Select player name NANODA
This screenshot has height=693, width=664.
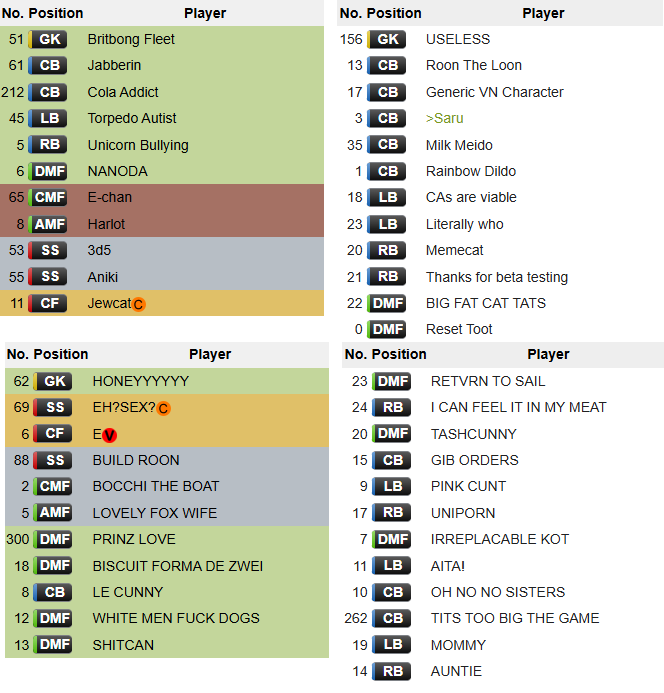coord(118,171)
